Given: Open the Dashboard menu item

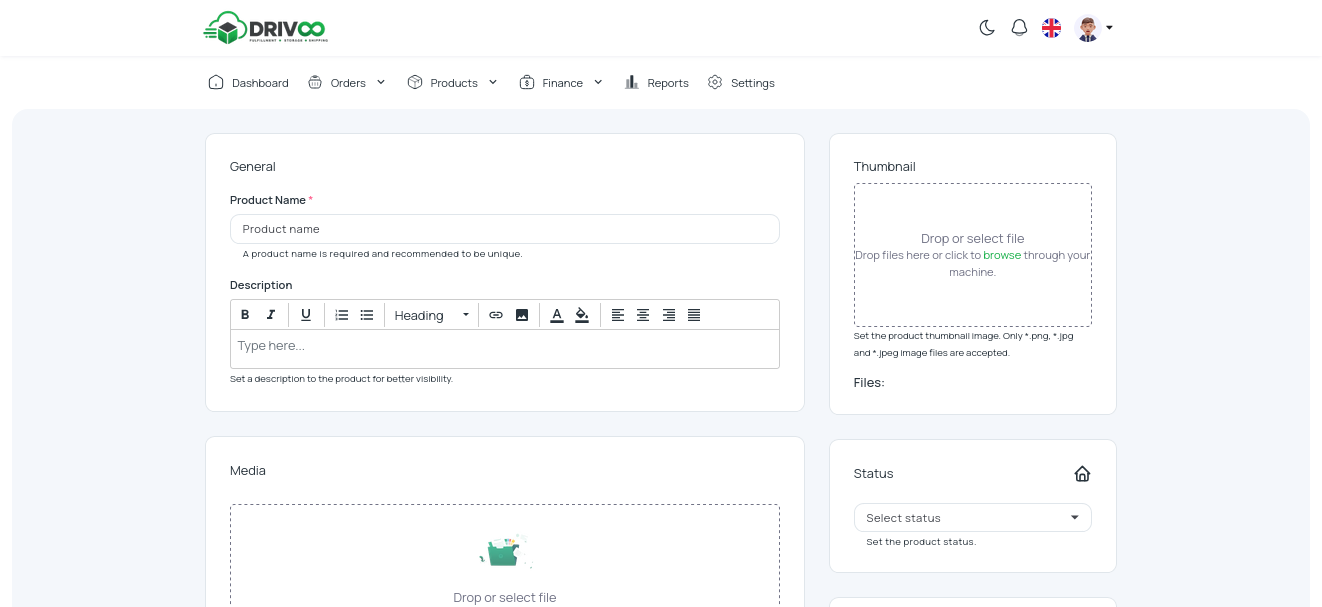Looking at the screenshot, I should coord(248,83).
